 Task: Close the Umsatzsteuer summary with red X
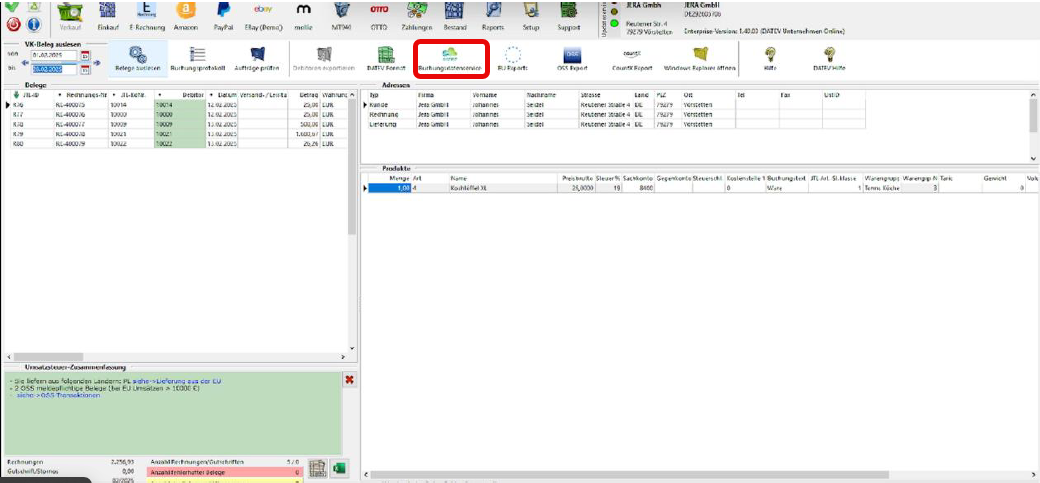349,380
